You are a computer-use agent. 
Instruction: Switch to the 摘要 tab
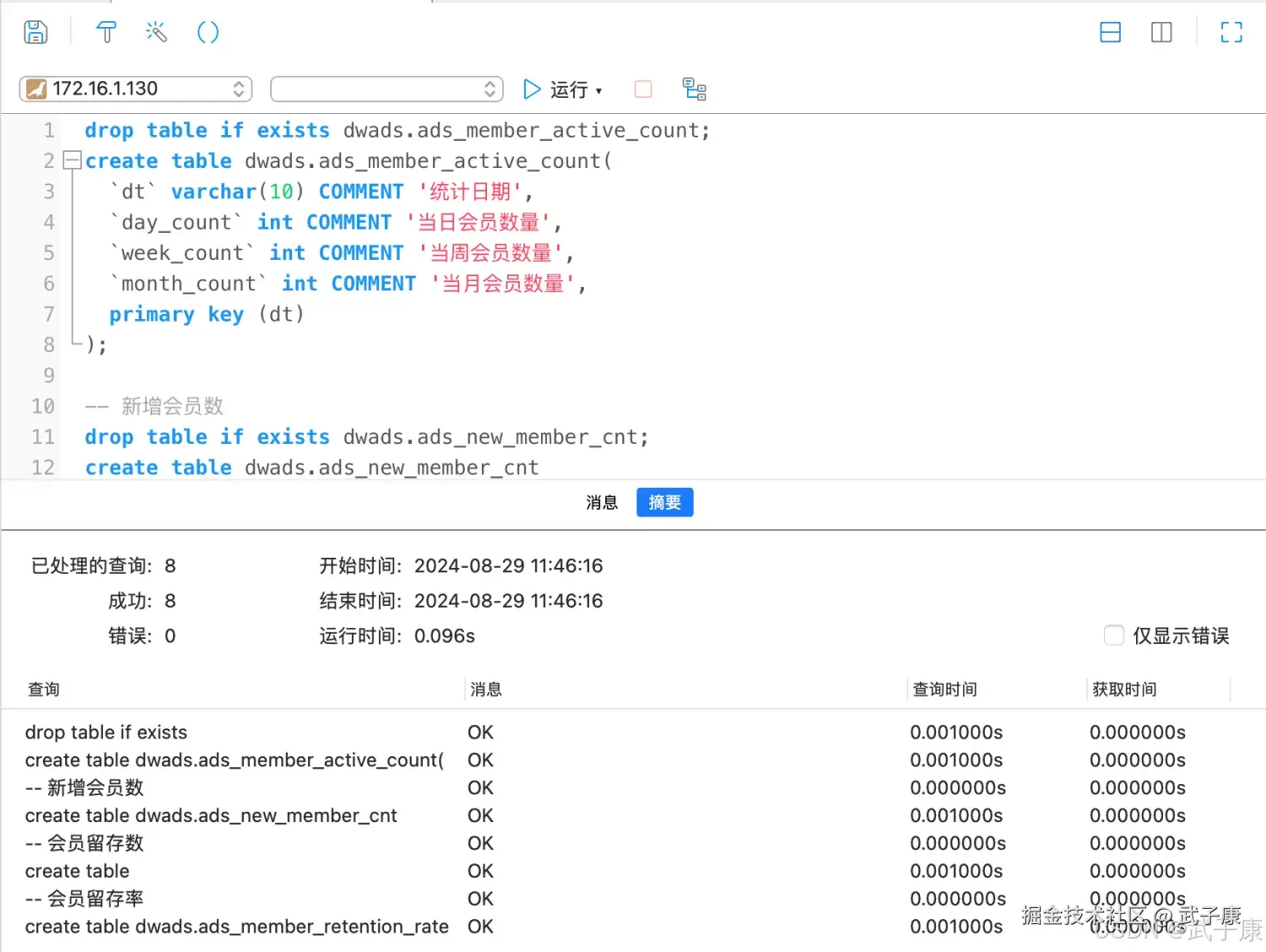tap(665, 502)
